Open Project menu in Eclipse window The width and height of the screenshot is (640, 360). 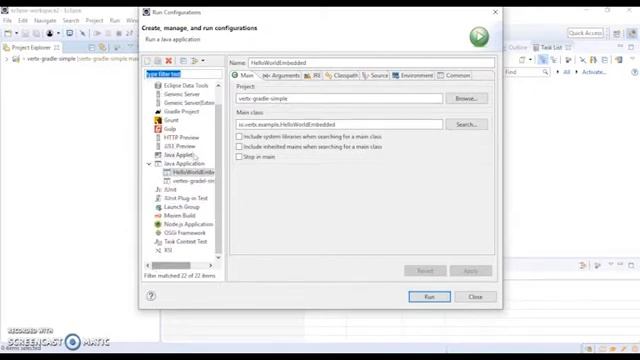point(94,20)
